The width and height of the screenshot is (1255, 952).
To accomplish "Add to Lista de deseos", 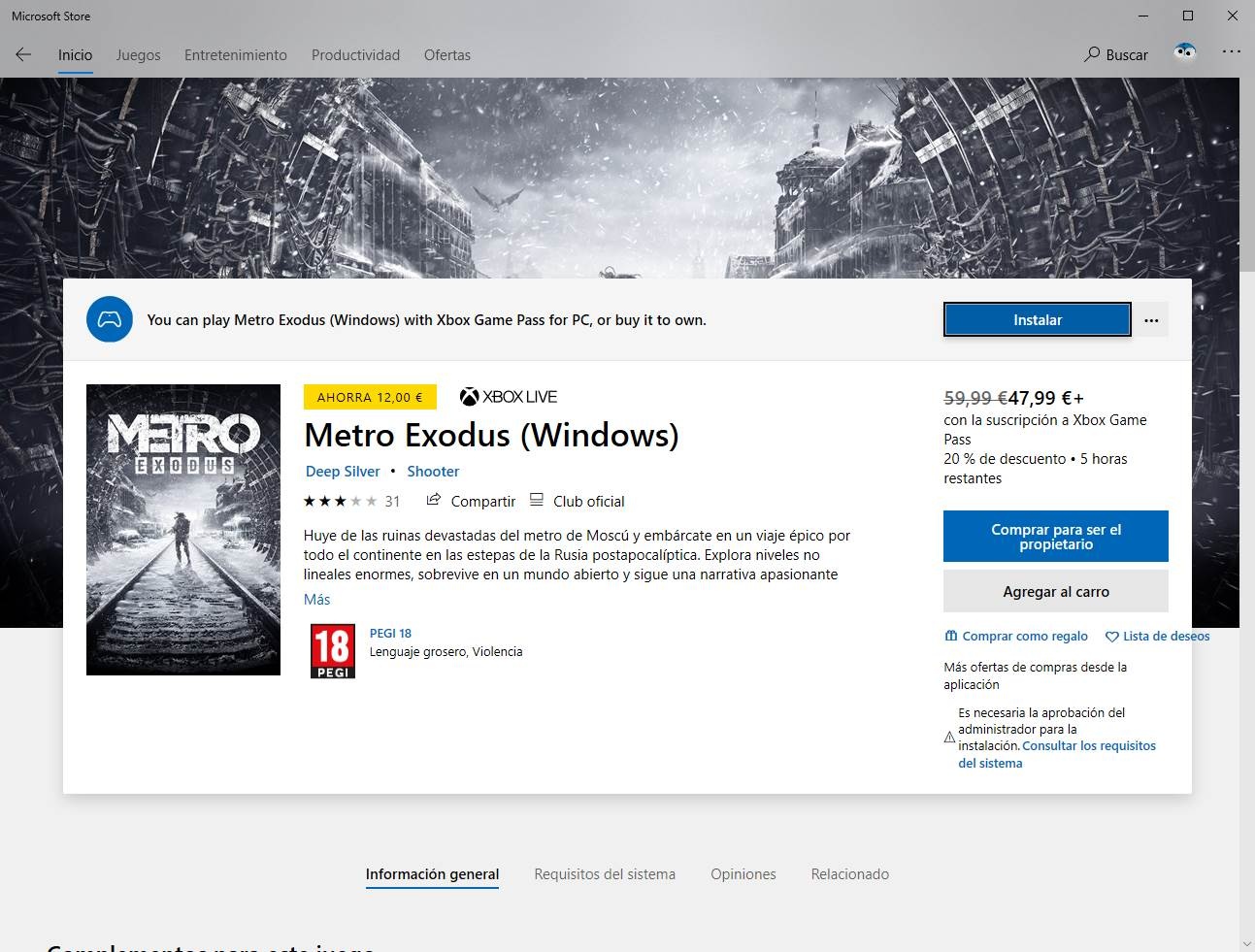I will click(x=1166, y=637).
